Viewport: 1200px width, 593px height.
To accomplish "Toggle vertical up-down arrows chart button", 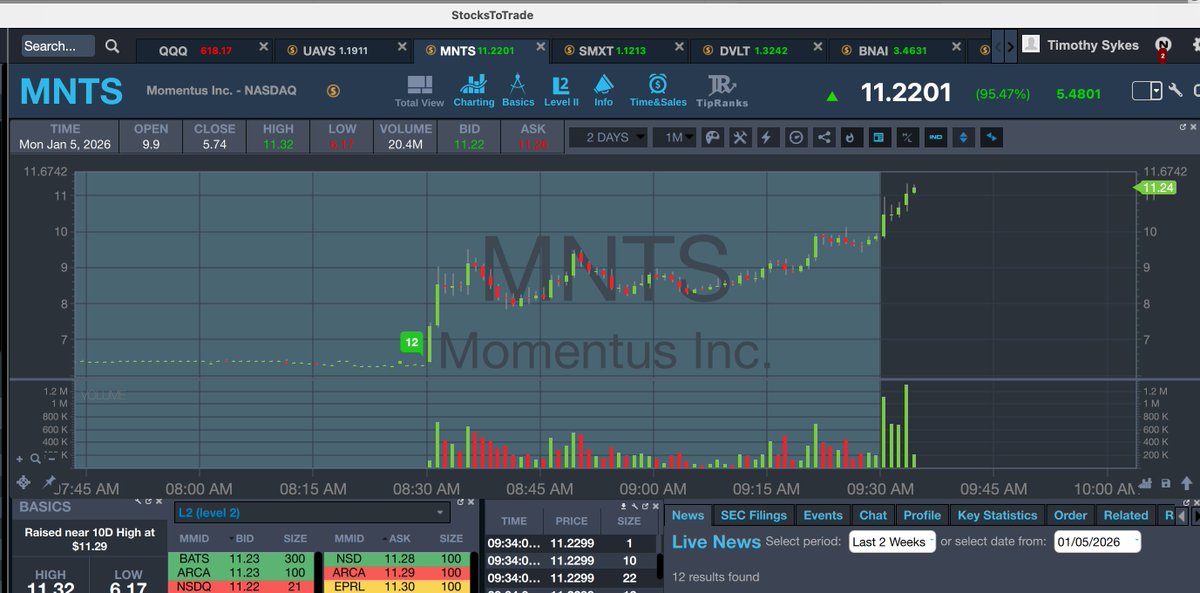I will tap(964, 137).
